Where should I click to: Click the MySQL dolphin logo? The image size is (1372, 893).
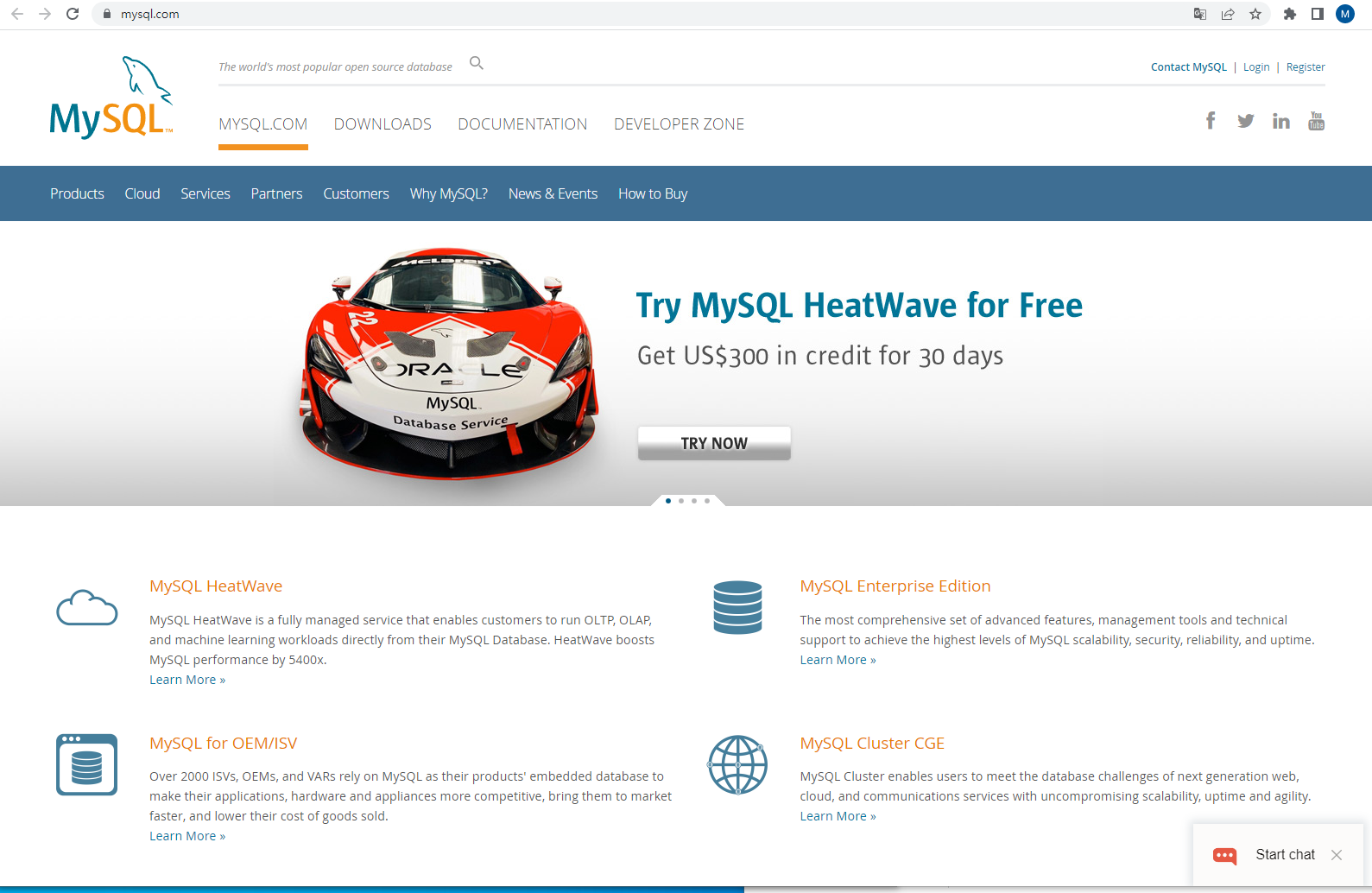pos(111,97)
